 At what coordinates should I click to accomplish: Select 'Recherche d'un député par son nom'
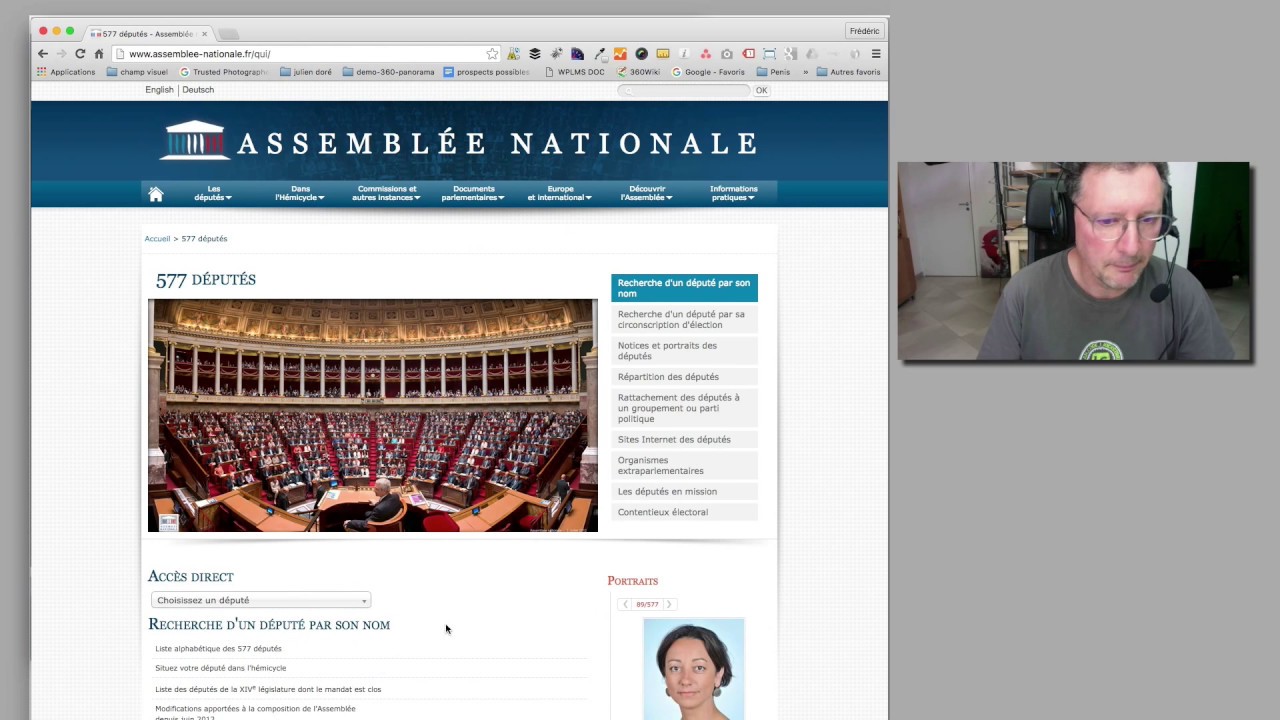pos(684,288)
